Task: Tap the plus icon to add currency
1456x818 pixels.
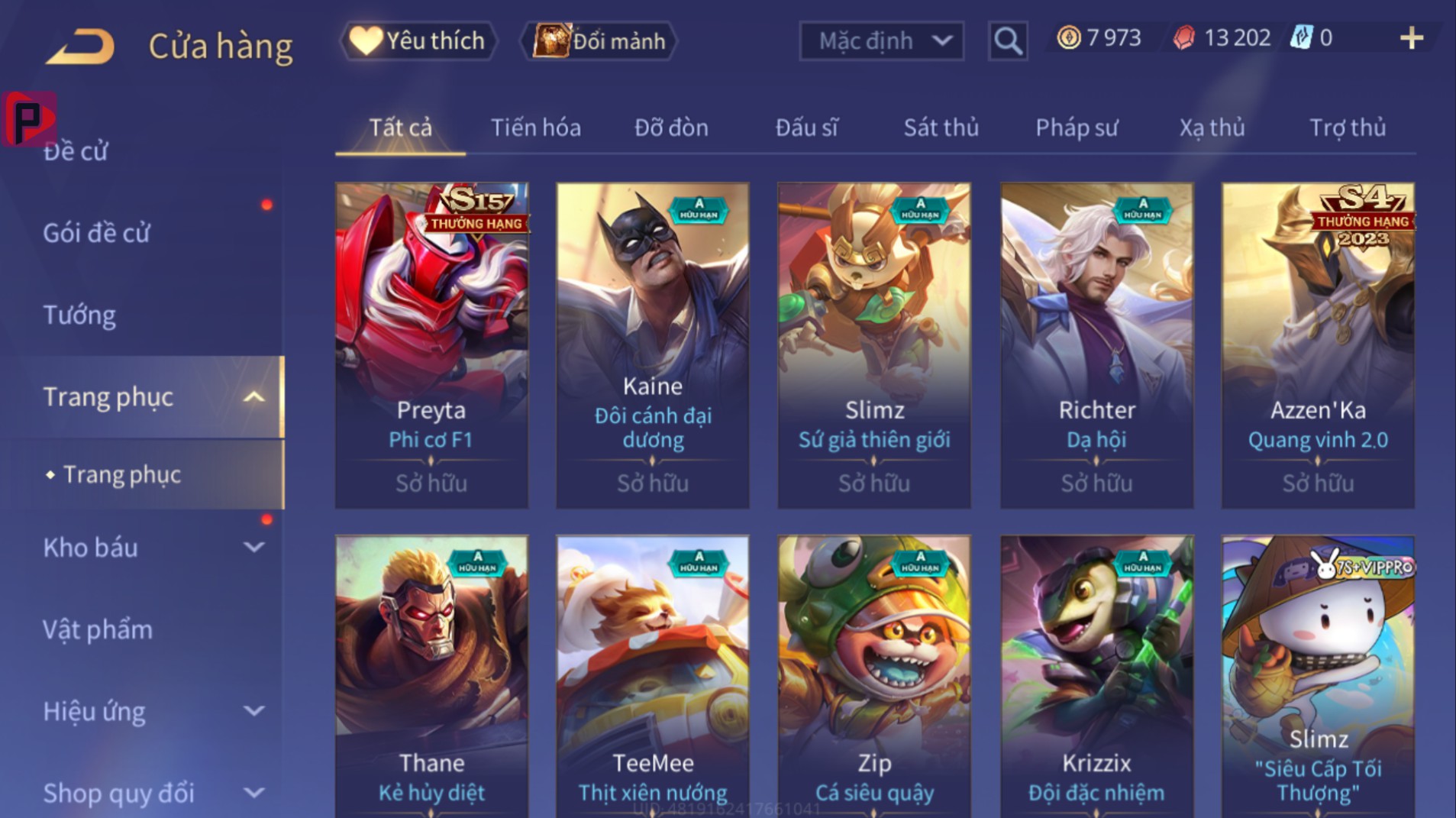Action: (1412, 38)
